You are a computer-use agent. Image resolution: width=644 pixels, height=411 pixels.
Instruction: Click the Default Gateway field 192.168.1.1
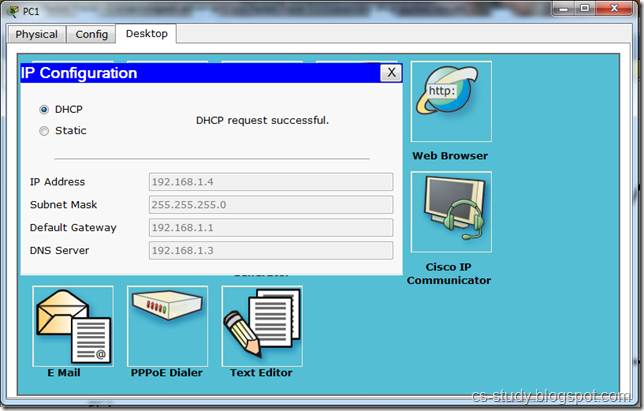[271, 228]
